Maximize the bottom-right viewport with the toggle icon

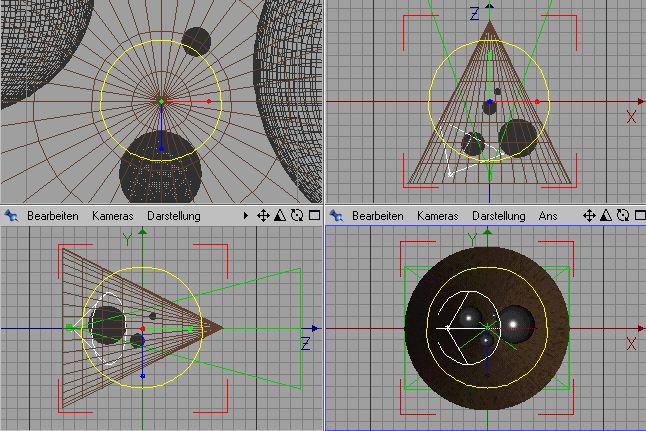tap(639, 215)
